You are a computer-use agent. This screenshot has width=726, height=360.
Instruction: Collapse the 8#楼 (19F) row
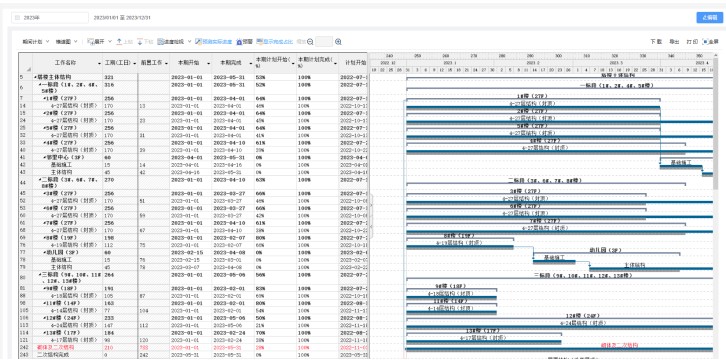click(44, 238)
